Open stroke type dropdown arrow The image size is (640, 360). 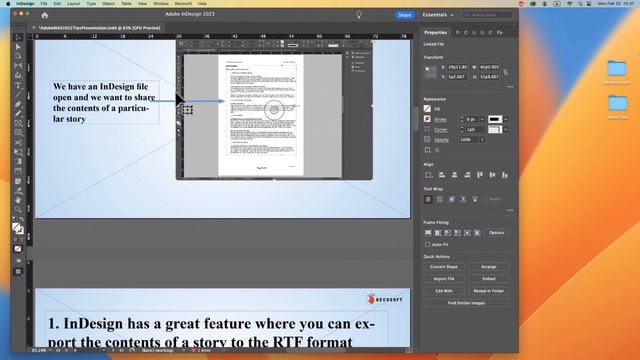506,119
